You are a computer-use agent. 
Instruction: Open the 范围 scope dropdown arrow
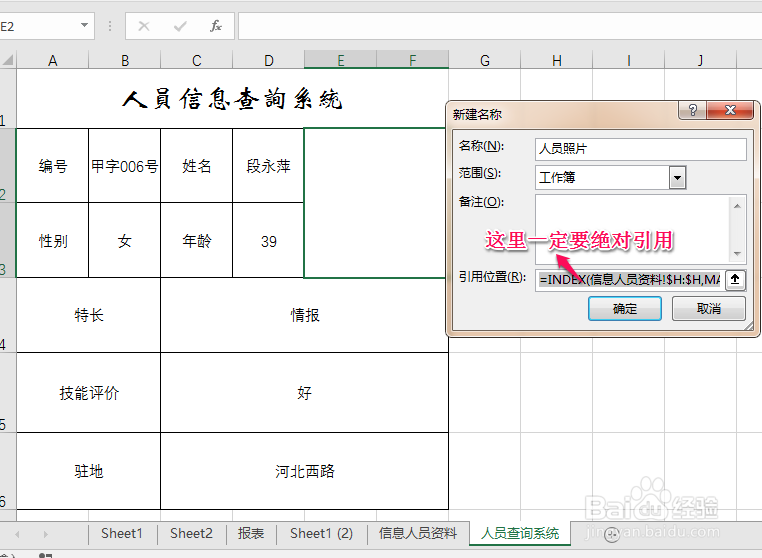point(677,177)
